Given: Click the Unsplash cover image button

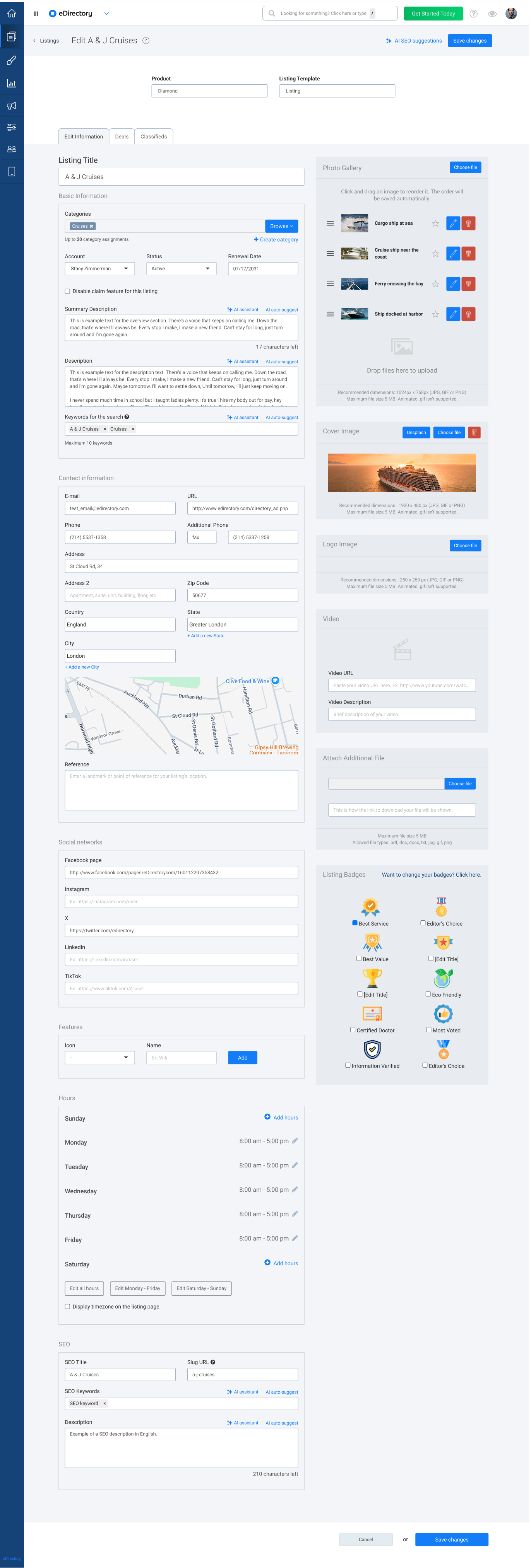Looking at the screenshot, I should 416,432.
